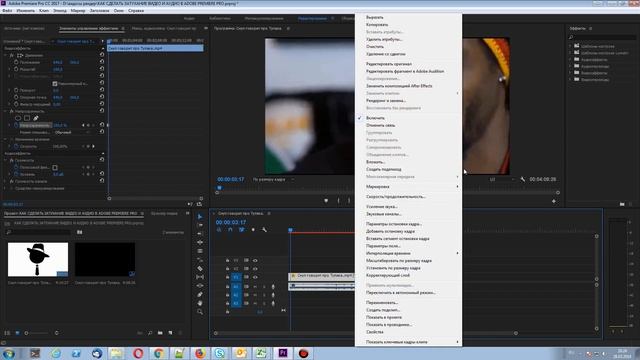Choose Свойства in the context menu

click(x=408, y=332)
